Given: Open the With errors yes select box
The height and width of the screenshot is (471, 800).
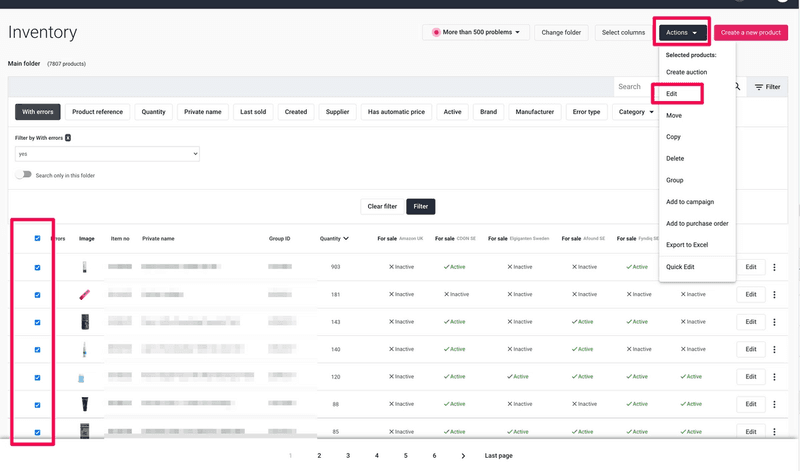Looking at the screenshot, I should pyautogui.click(x=107, y=154).
